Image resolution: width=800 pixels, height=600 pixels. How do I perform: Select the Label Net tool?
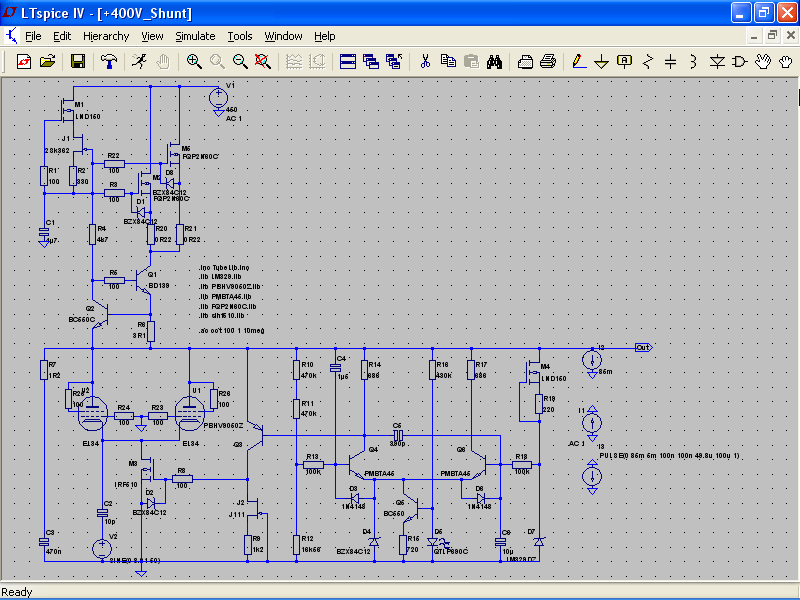pos(624,62)
